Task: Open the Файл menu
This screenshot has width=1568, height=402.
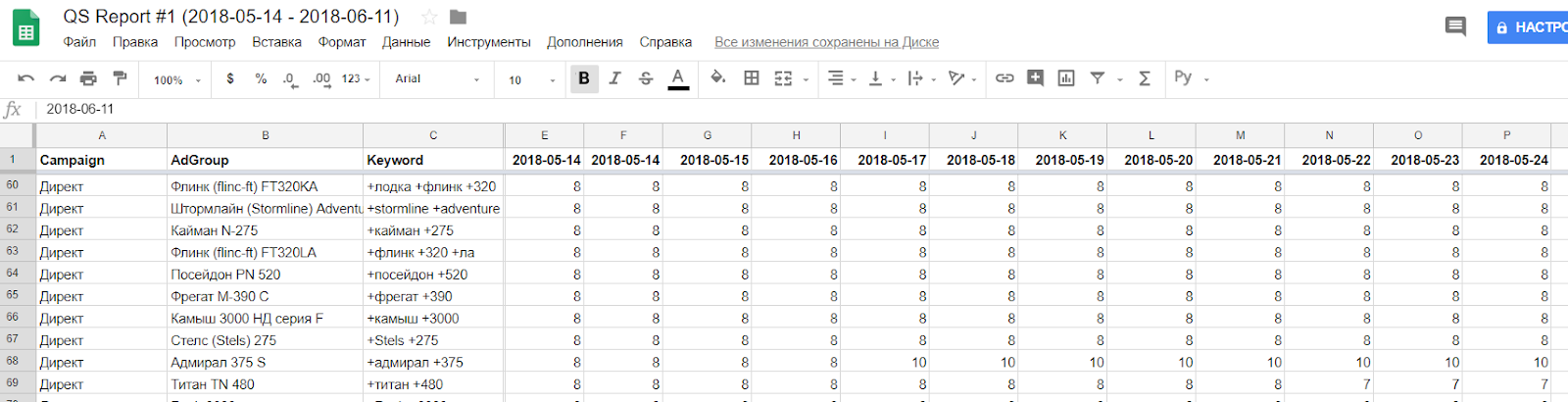Action: pyautogui.click(x=79, y=42)
